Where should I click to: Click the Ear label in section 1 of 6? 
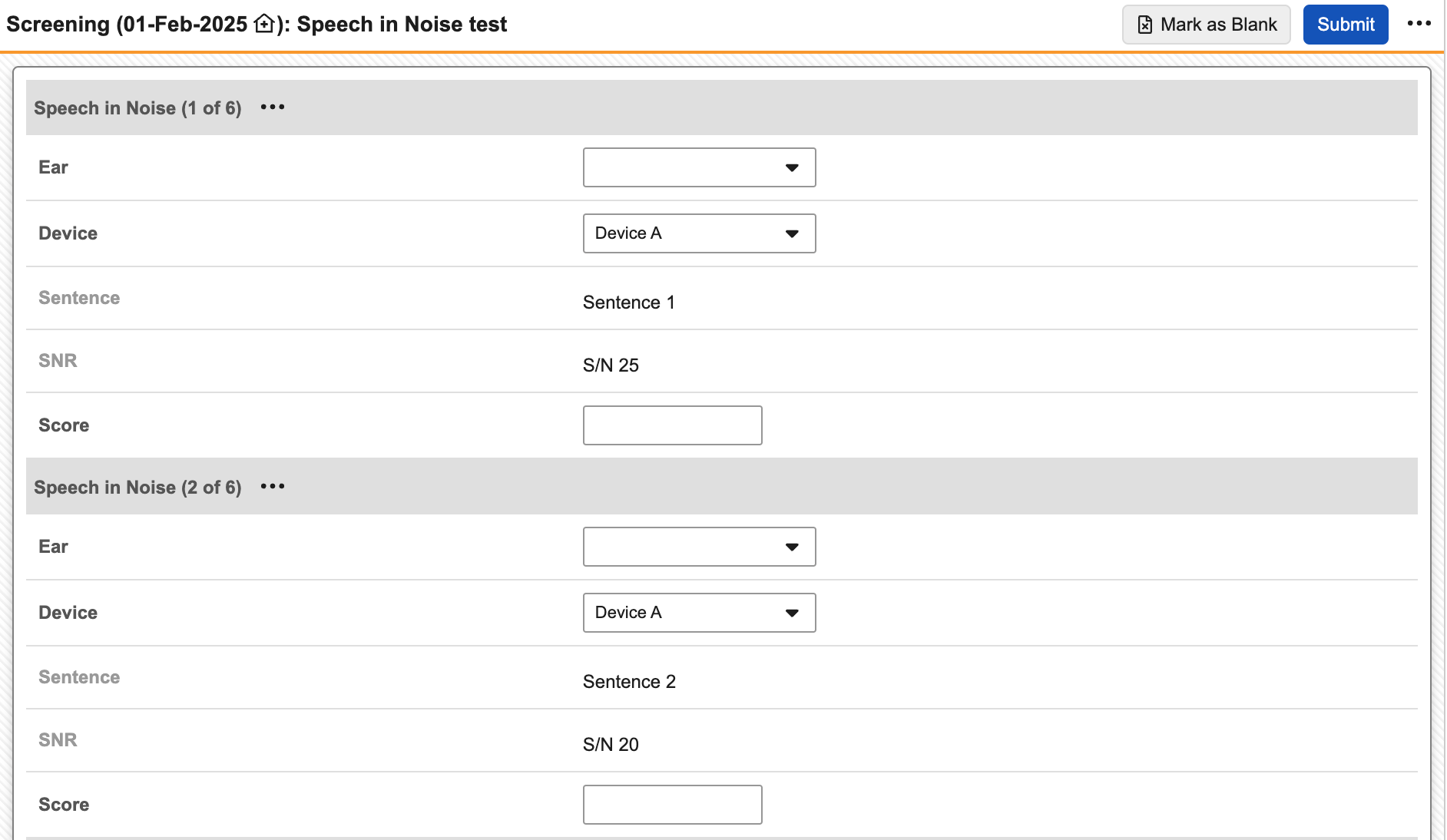click(x=53, y=167)
